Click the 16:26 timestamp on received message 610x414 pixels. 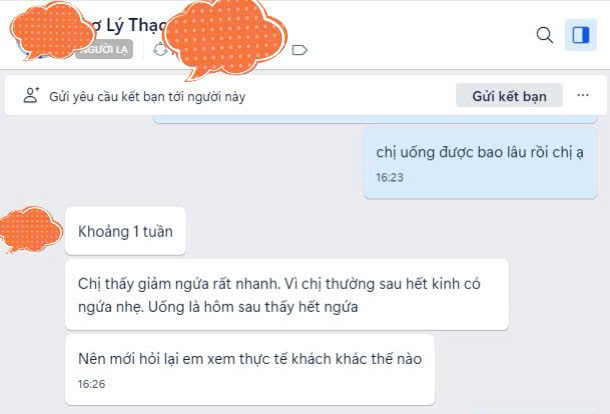click(x=91, y=384)
